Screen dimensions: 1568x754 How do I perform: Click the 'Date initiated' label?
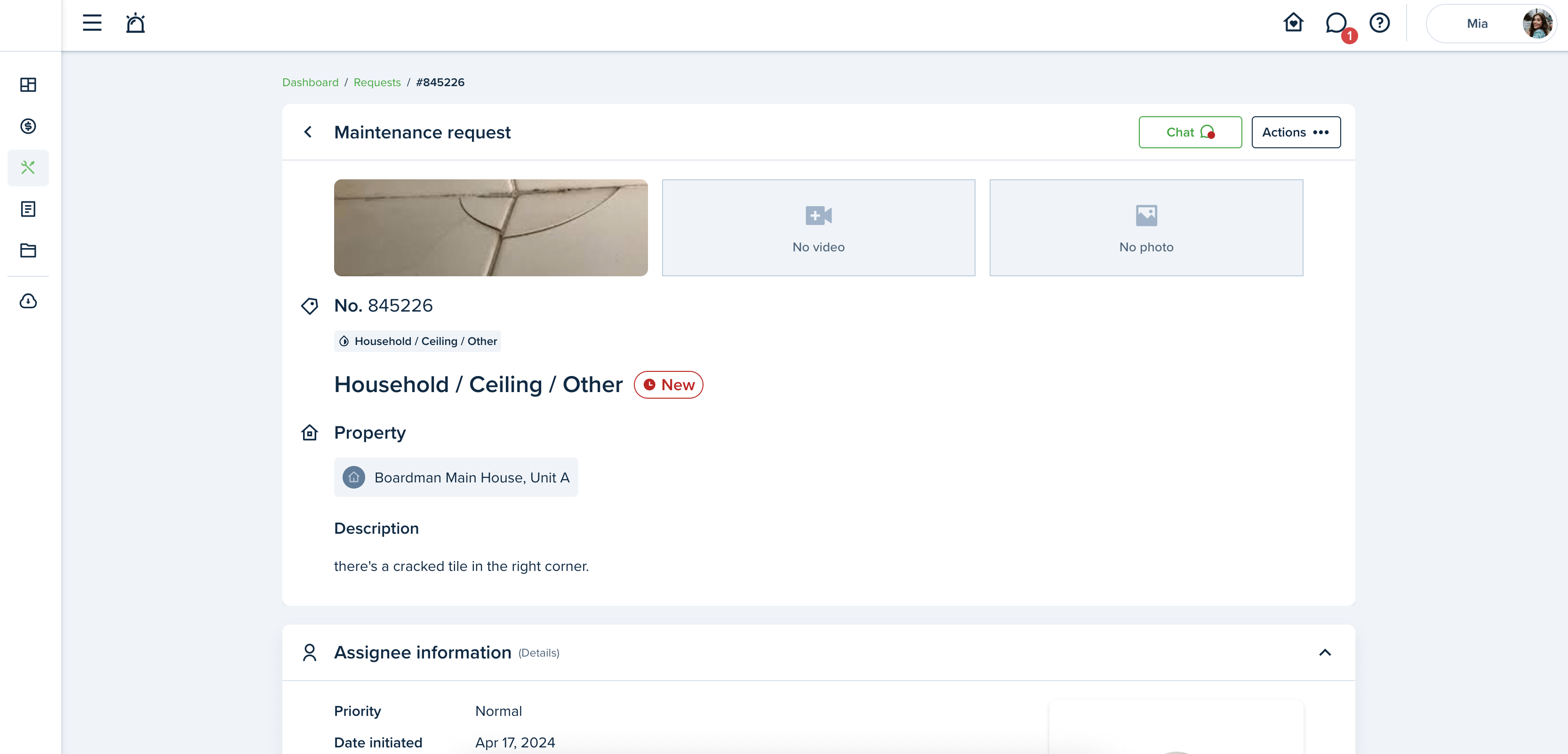click(378, 742)
